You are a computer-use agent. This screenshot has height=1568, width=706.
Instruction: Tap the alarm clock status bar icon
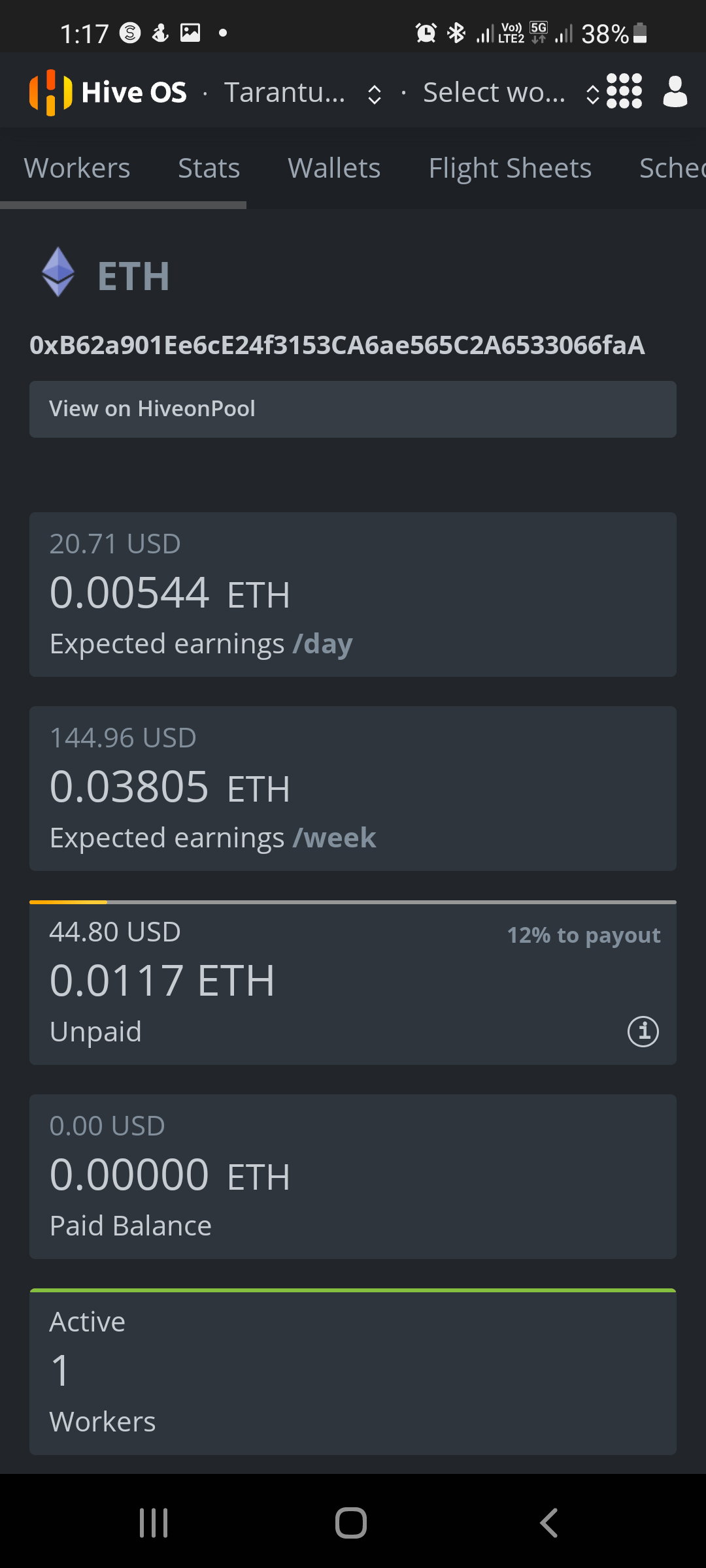tap(426, 33)
